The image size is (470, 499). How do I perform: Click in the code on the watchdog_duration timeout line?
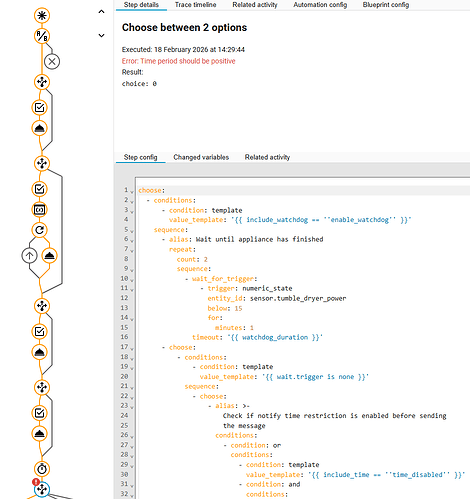point(257,337)
